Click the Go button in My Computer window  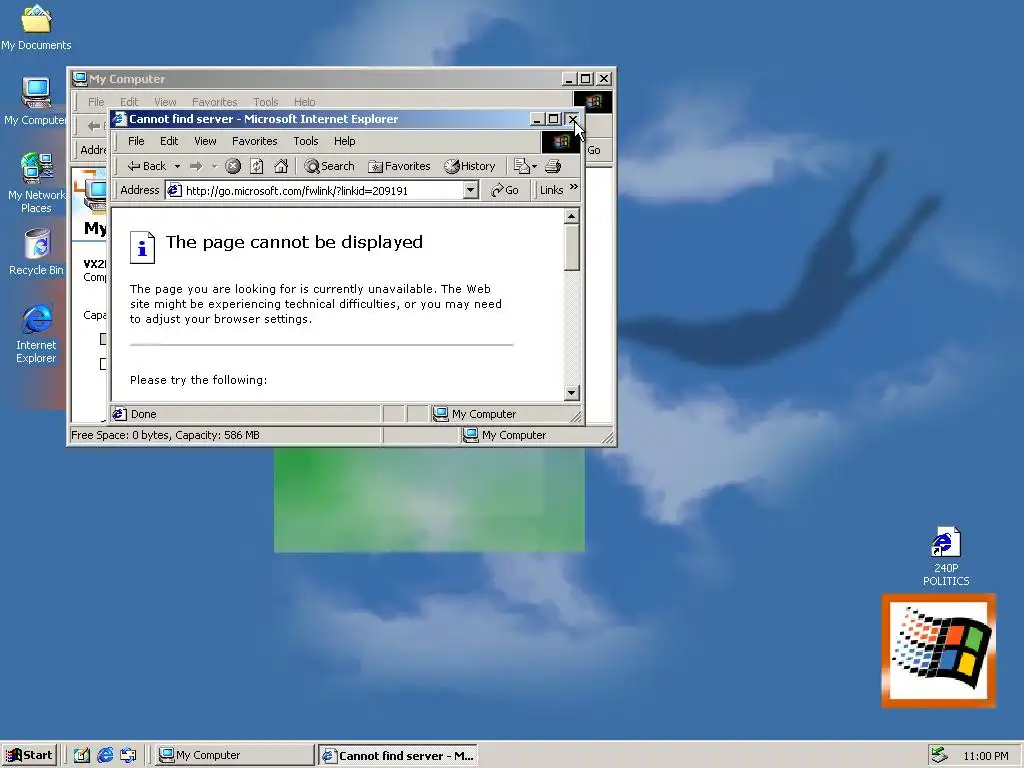pyautogui.click(x=594, y=150)
